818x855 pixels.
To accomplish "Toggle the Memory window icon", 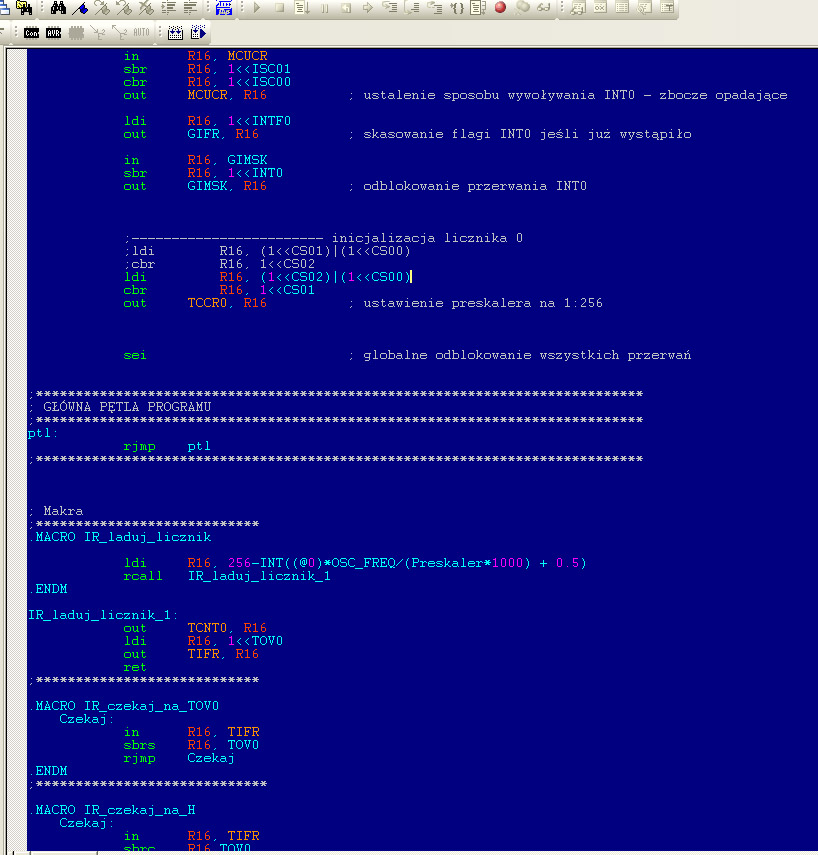I will coord(622,8).
